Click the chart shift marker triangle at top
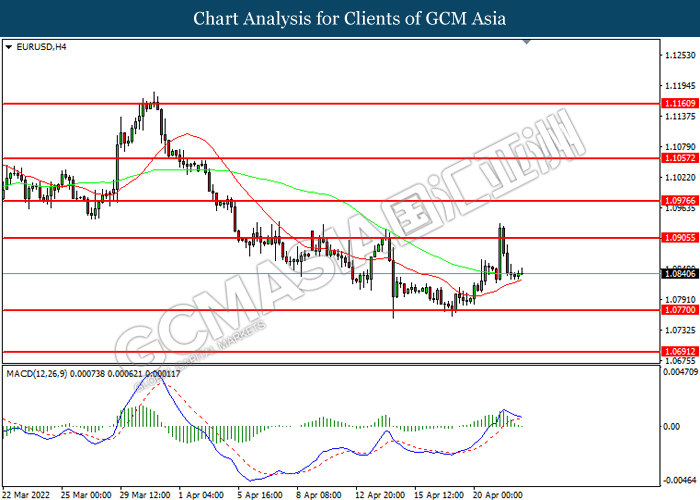This screenshot has height=500, width=700. [x=526, y=42]
